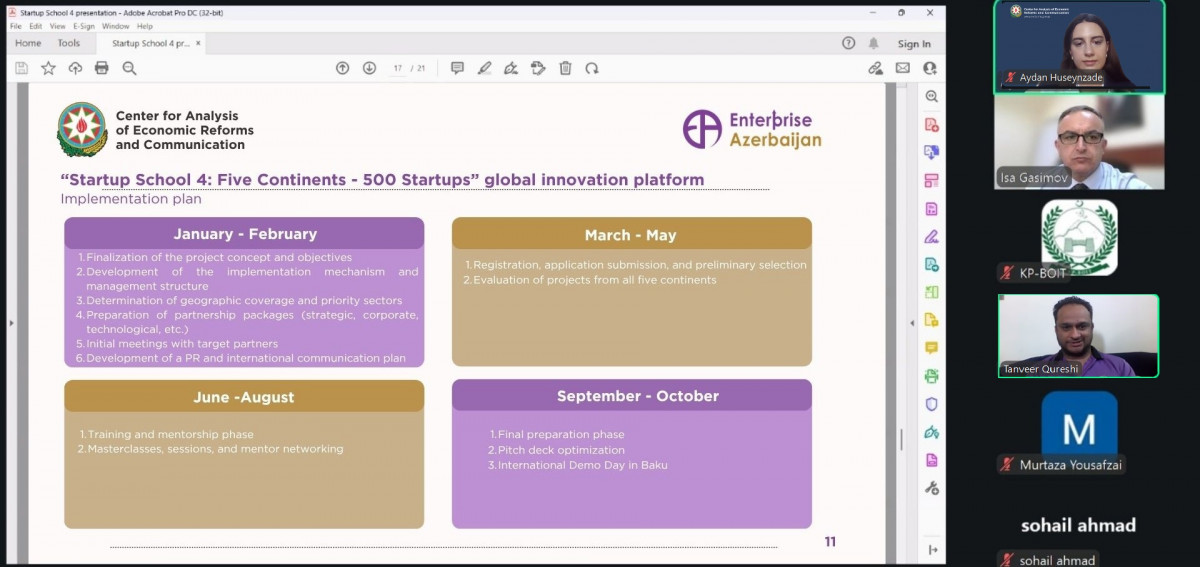1200x567 pixels.
Task: Click the September - October heading on the slide
Action: click(638, 396)
